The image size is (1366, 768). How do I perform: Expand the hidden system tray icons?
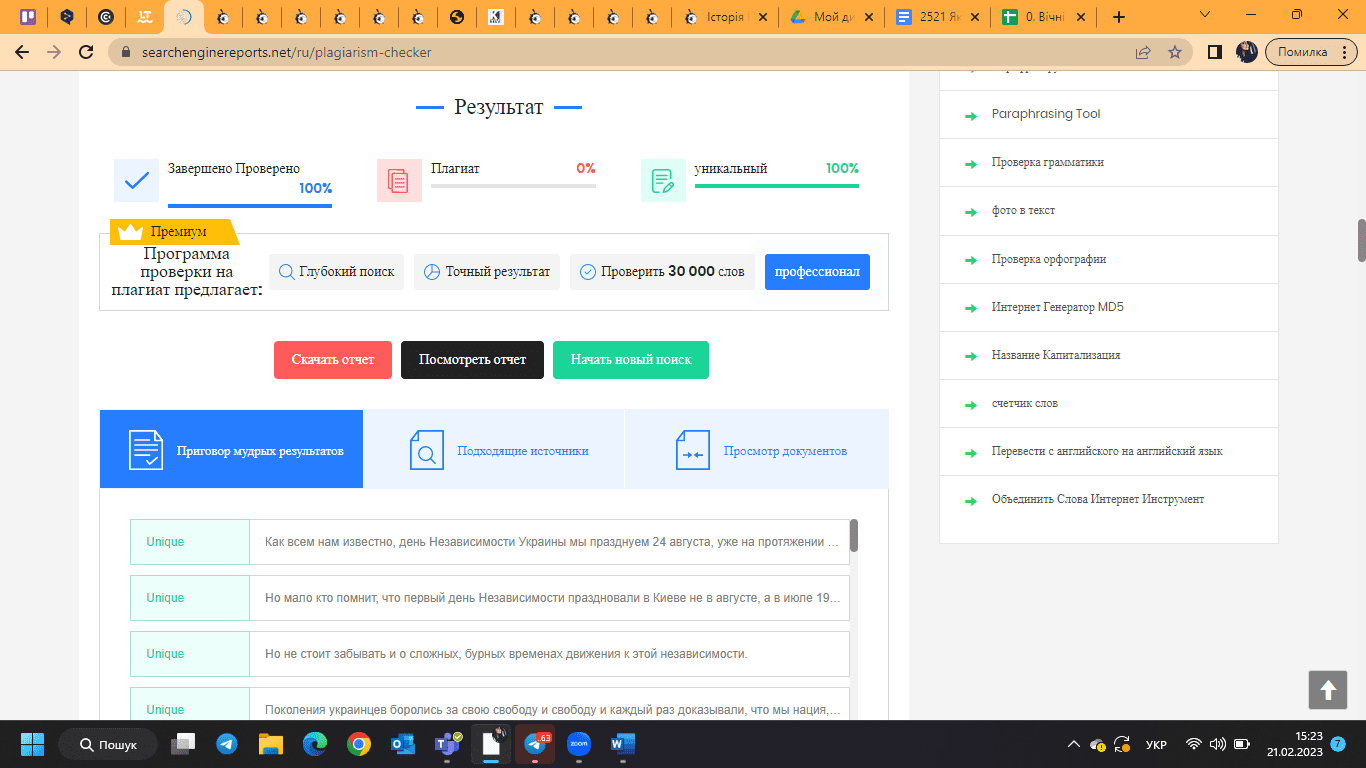1073,744
